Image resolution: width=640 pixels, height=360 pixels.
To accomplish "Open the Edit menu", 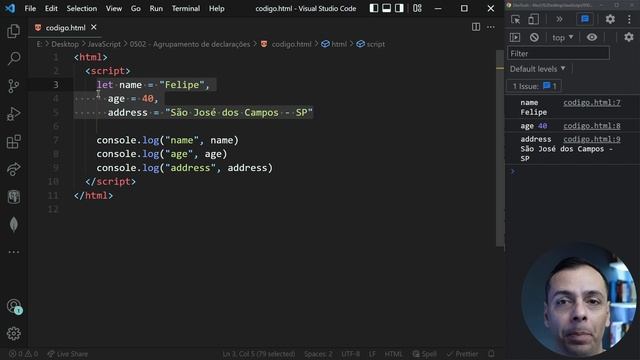I will (51, 8).
